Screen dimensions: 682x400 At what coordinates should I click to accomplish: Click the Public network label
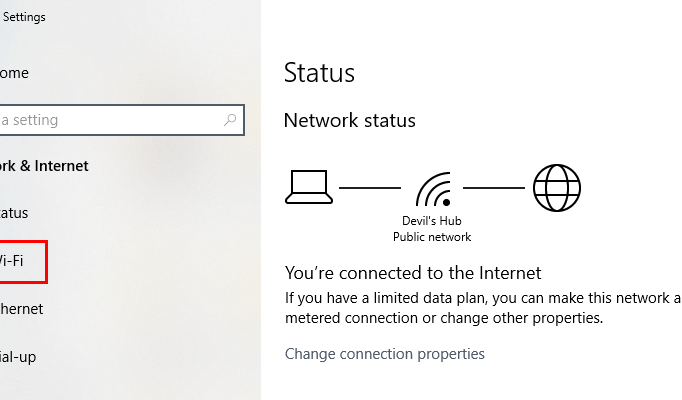[x=432, y=237]
